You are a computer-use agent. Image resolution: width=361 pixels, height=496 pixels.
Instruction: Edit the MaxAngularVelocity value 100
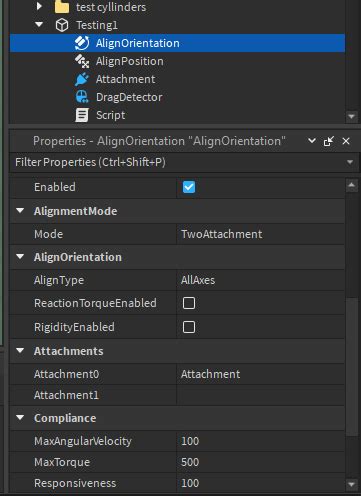click(261, 441)
